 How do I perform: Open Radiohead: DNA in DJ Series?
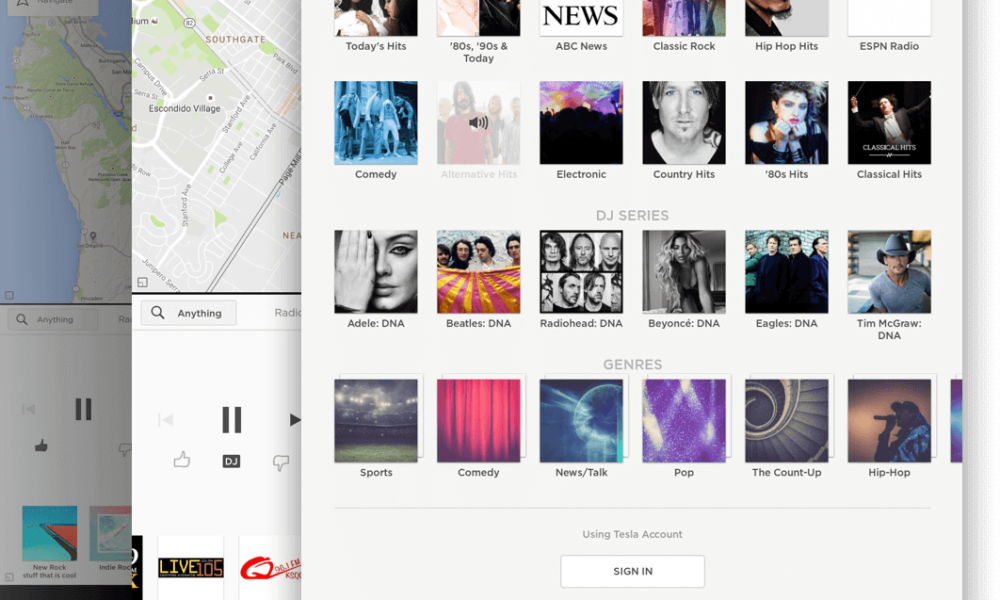tap(581, 272)
